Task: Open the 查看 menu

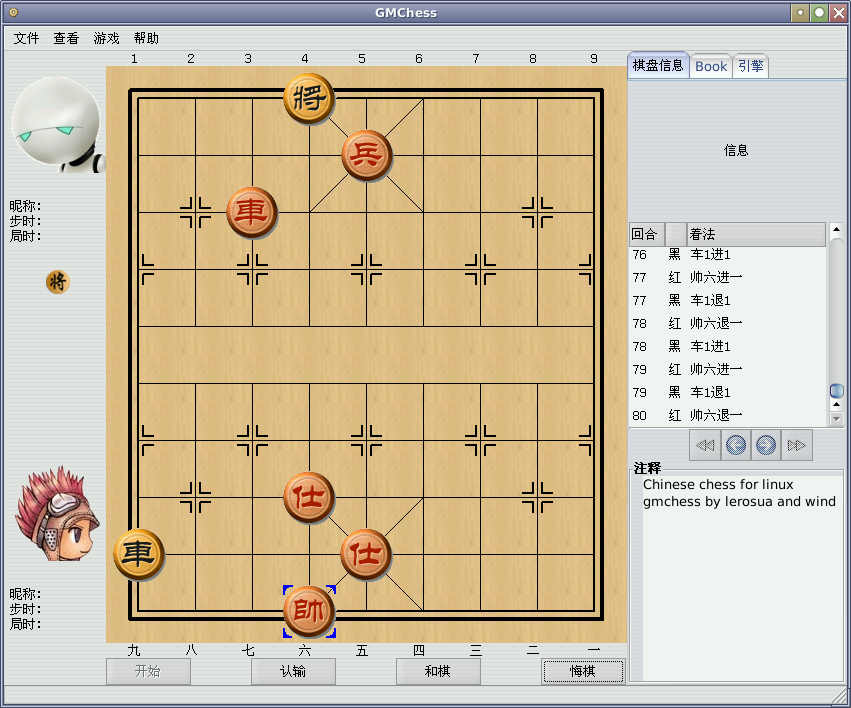Action: pos(66,38)
